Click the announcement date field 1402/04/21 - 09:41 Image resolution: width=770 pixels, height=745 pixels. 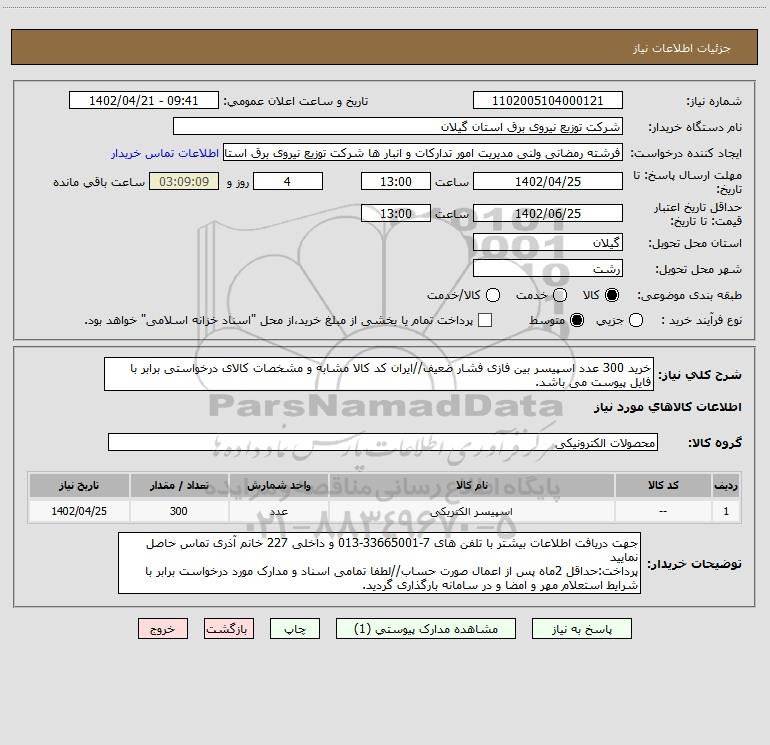[x=144, y=101]
